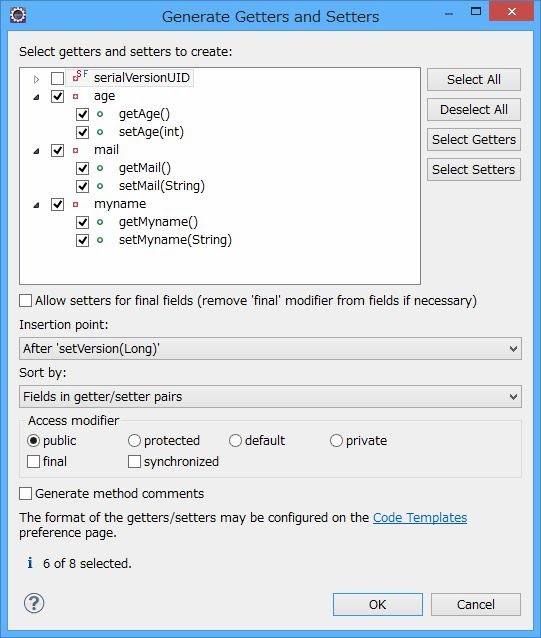The width and height of the screenshot is (541, 638).
Task: Click the private field icon beside myname
Action: coord(75,204)
